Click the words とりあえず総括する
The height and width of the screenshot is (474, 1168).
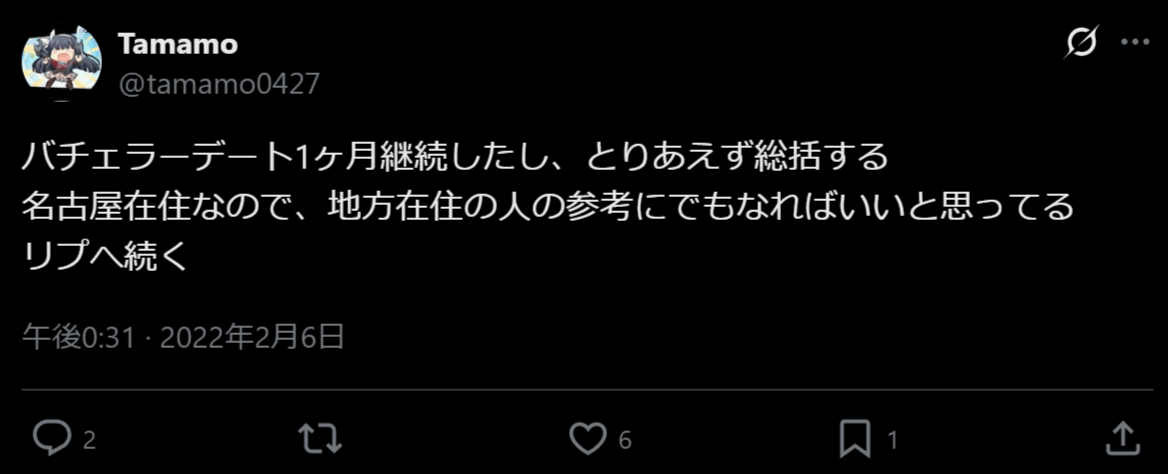pyautogui.click(x=737, y=157)
